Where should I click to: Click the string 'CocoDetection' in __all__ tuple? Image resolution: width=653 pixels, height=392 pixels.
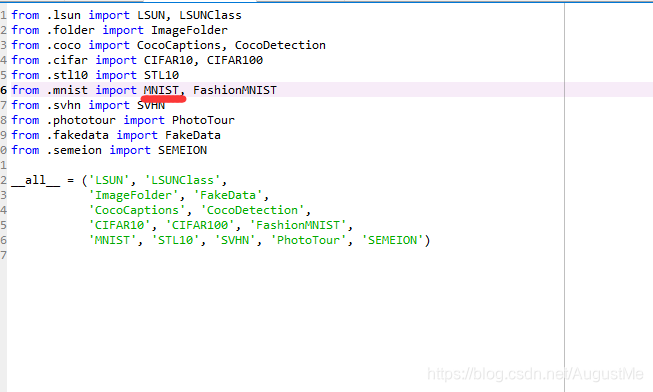coord(252,210)
